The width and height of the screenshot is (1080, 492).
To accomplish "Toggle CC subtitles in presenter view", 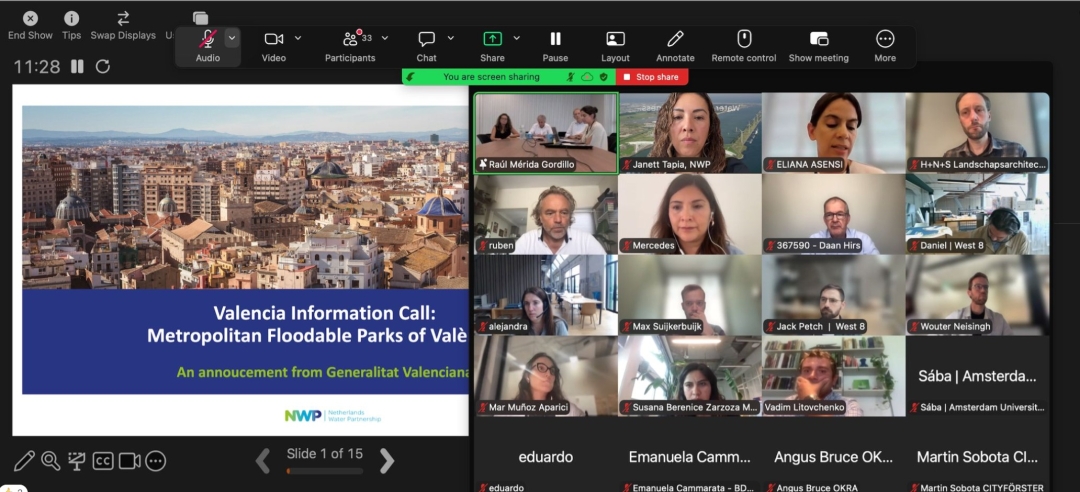I will pyautogui.click(x=103, y=460).
